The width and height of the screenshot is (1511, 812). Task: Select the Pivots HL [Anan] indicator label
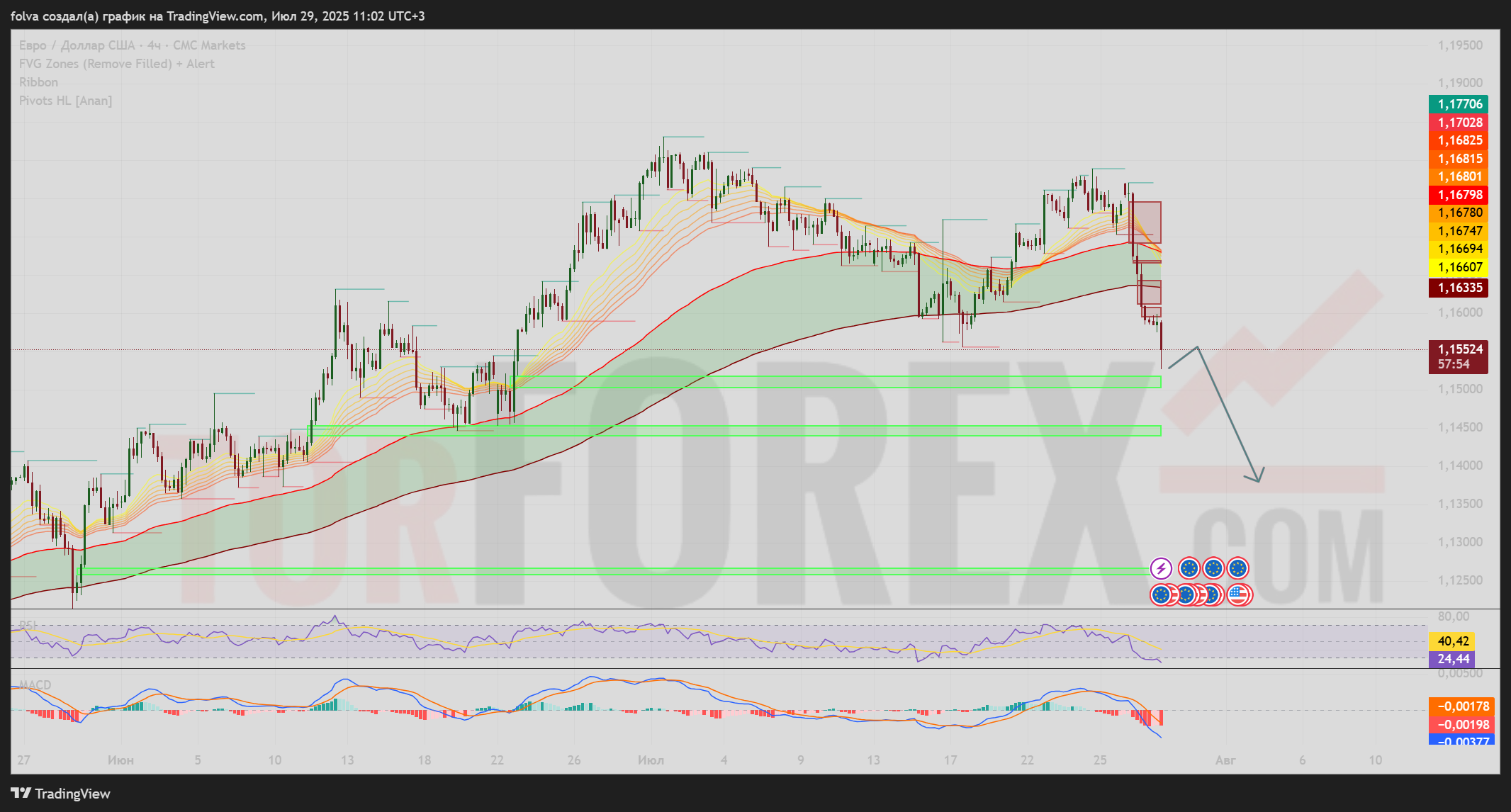tap(65, 101)
